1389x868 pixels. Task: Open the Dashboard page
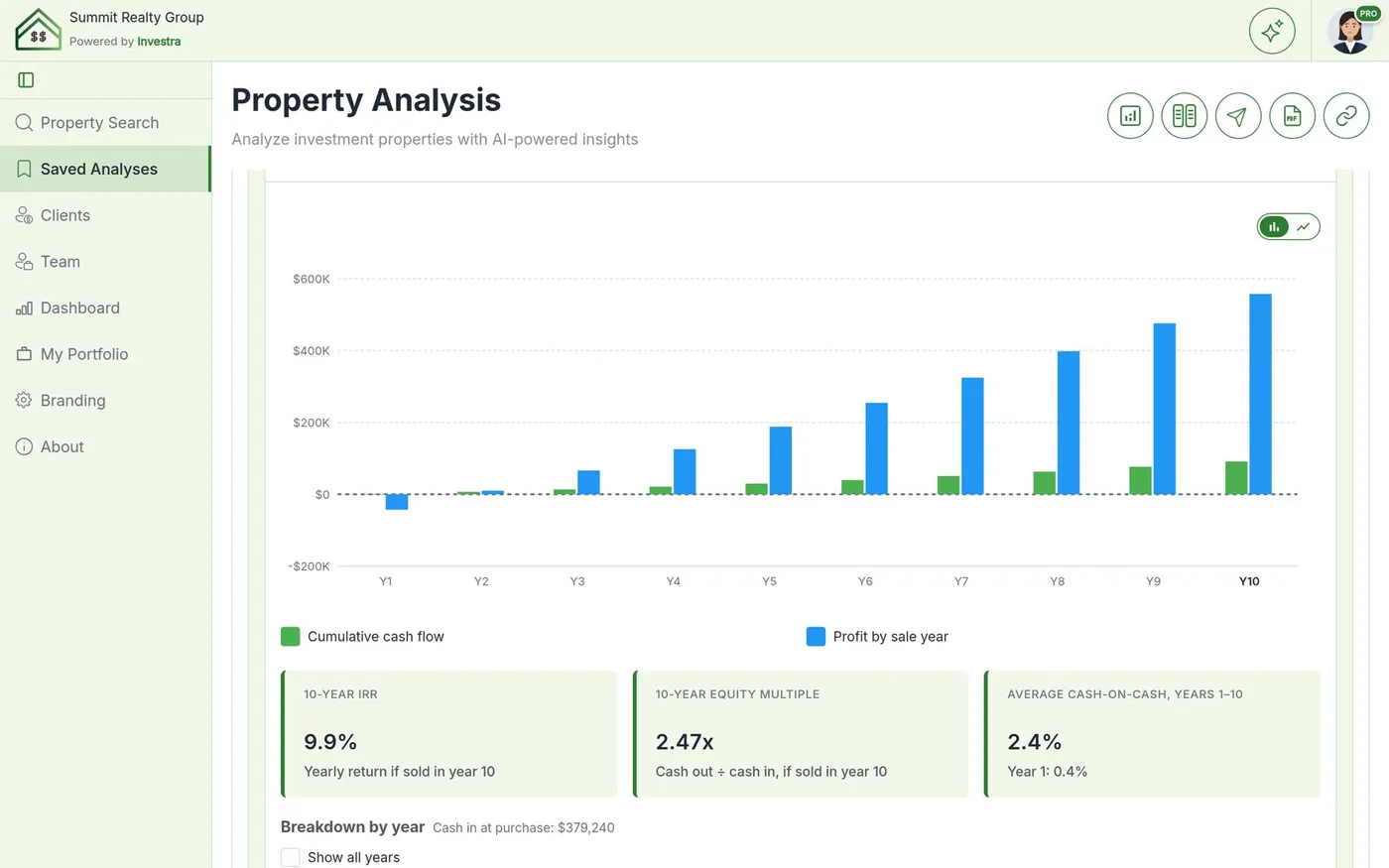pyautogui.click(x=105, y=309)
